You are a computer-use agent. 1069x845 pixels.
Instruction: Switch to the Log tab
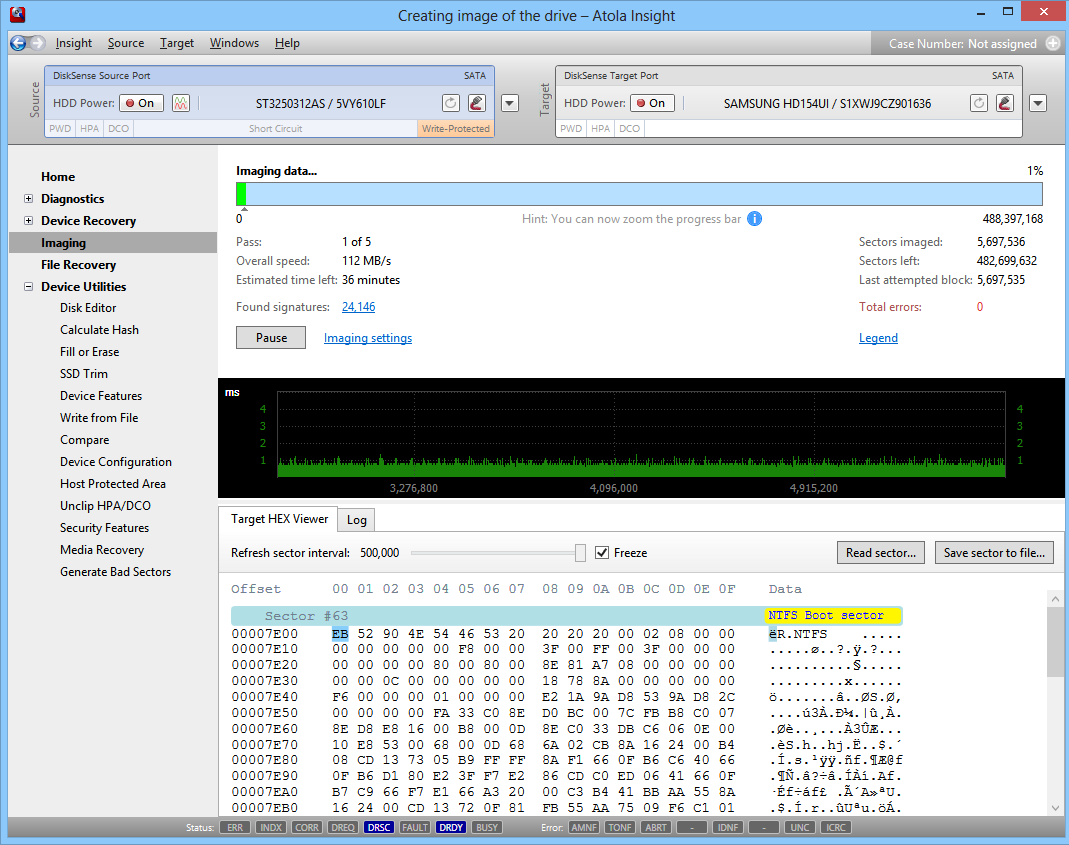click(357, 520)
